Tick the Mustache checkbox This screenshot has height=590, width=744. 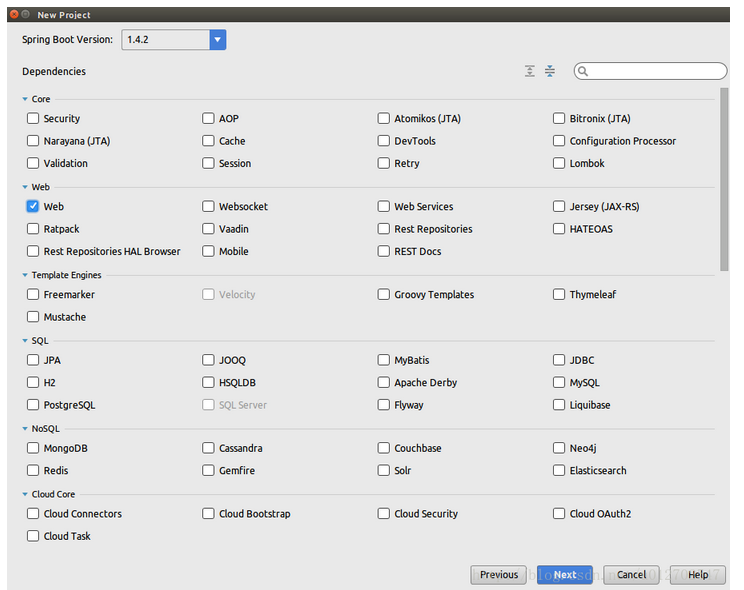click(33, 317)
